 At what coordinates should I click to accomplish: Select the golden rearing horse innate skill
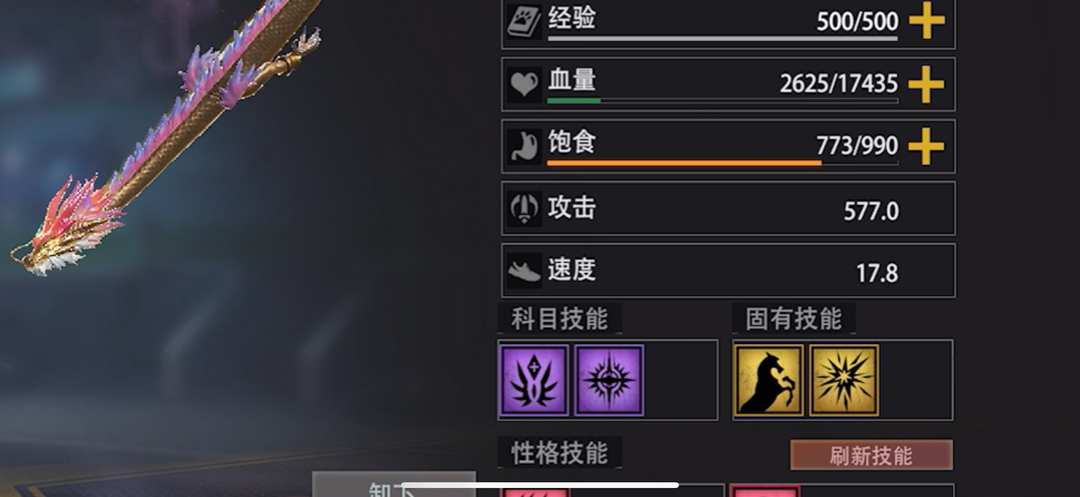click(x=769, y=380)
